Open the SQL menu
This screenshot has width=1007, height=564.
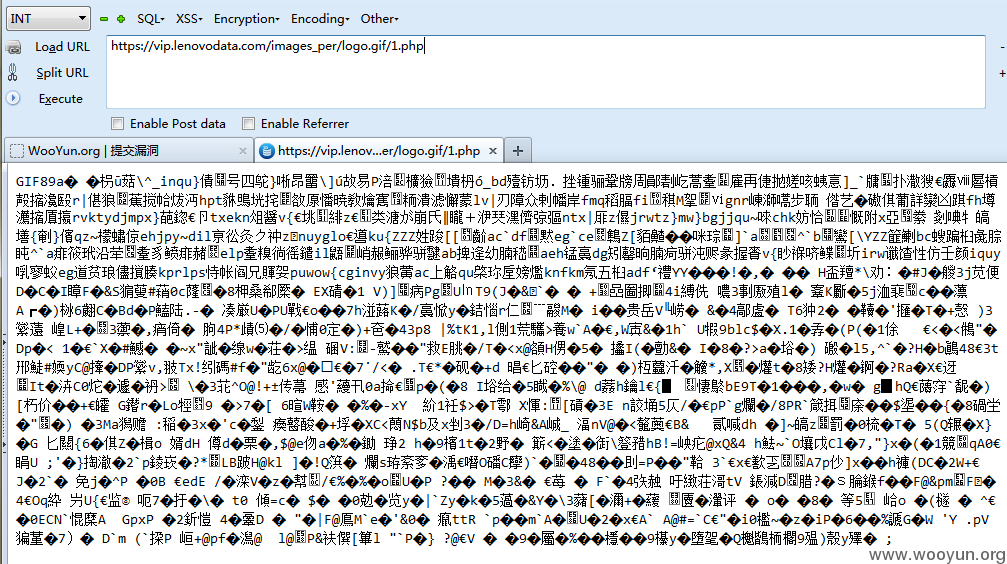point(151,19)
